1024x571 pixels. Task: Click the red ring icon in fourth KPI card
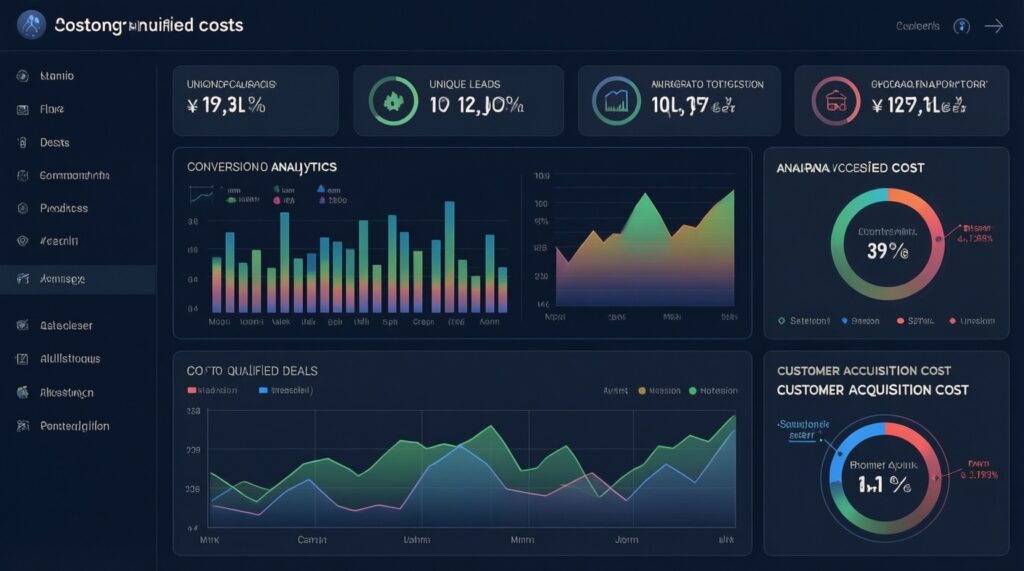(x=832, y=101)
